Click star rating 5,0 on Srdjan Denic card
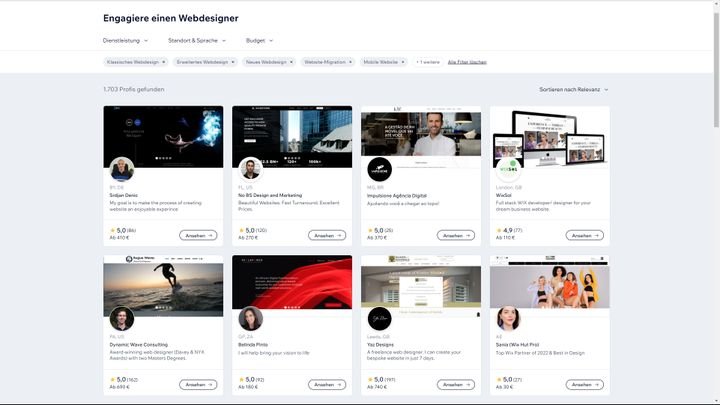 [123, 231]
